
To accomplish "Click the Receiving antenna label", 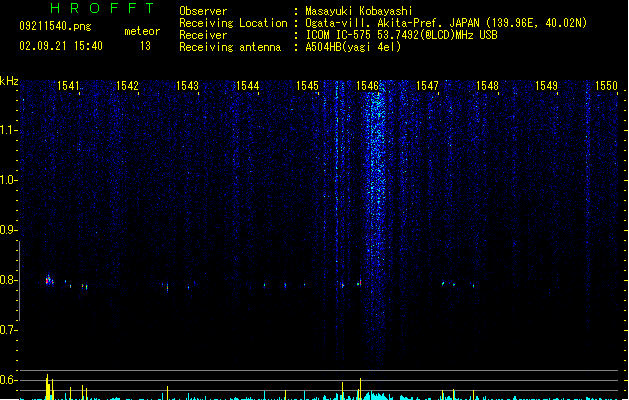I will click(x=230, y=47).
